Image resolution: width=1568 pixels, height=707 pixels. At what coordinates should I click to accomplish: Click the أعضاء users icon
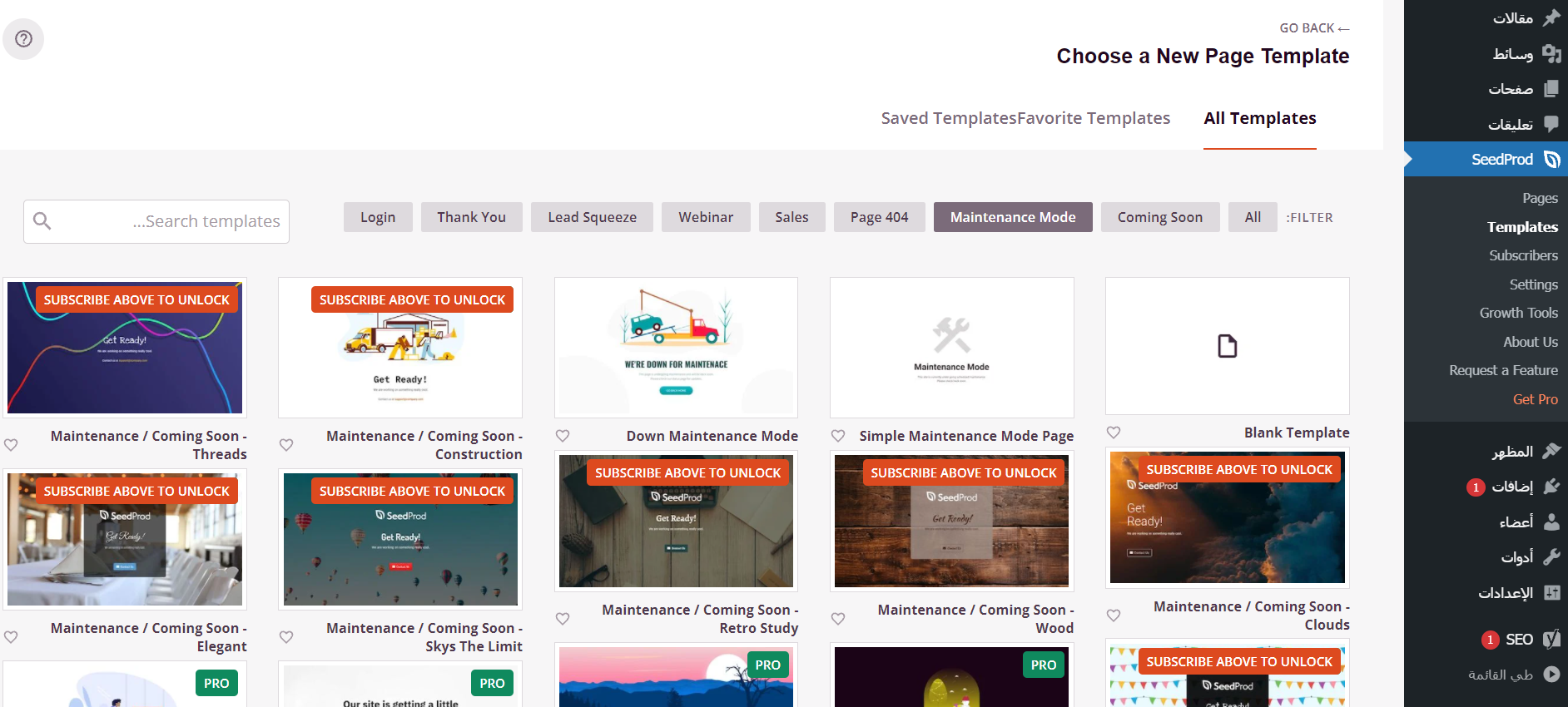click(1552, 522)
